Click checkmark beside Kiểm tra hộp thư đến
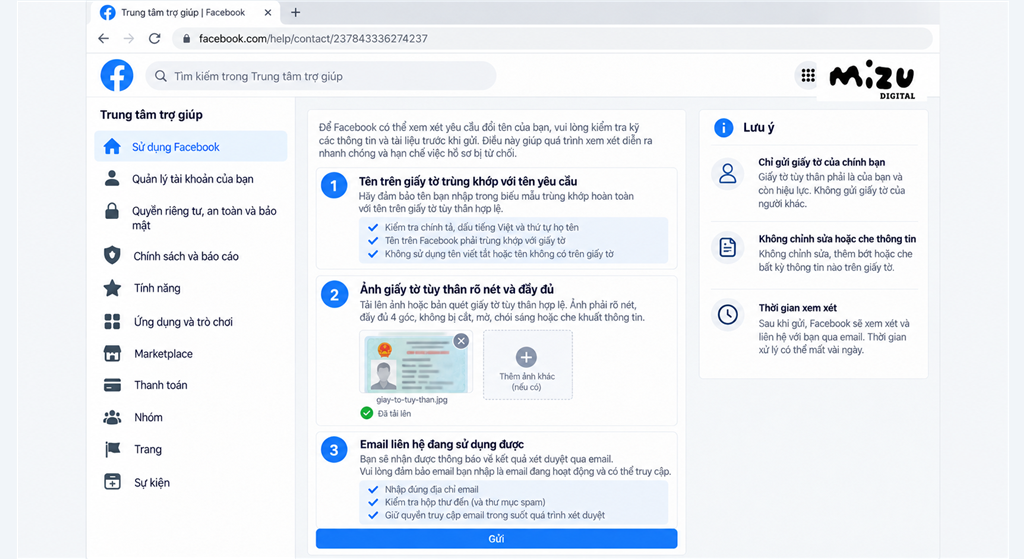 [x=373, y=502]
